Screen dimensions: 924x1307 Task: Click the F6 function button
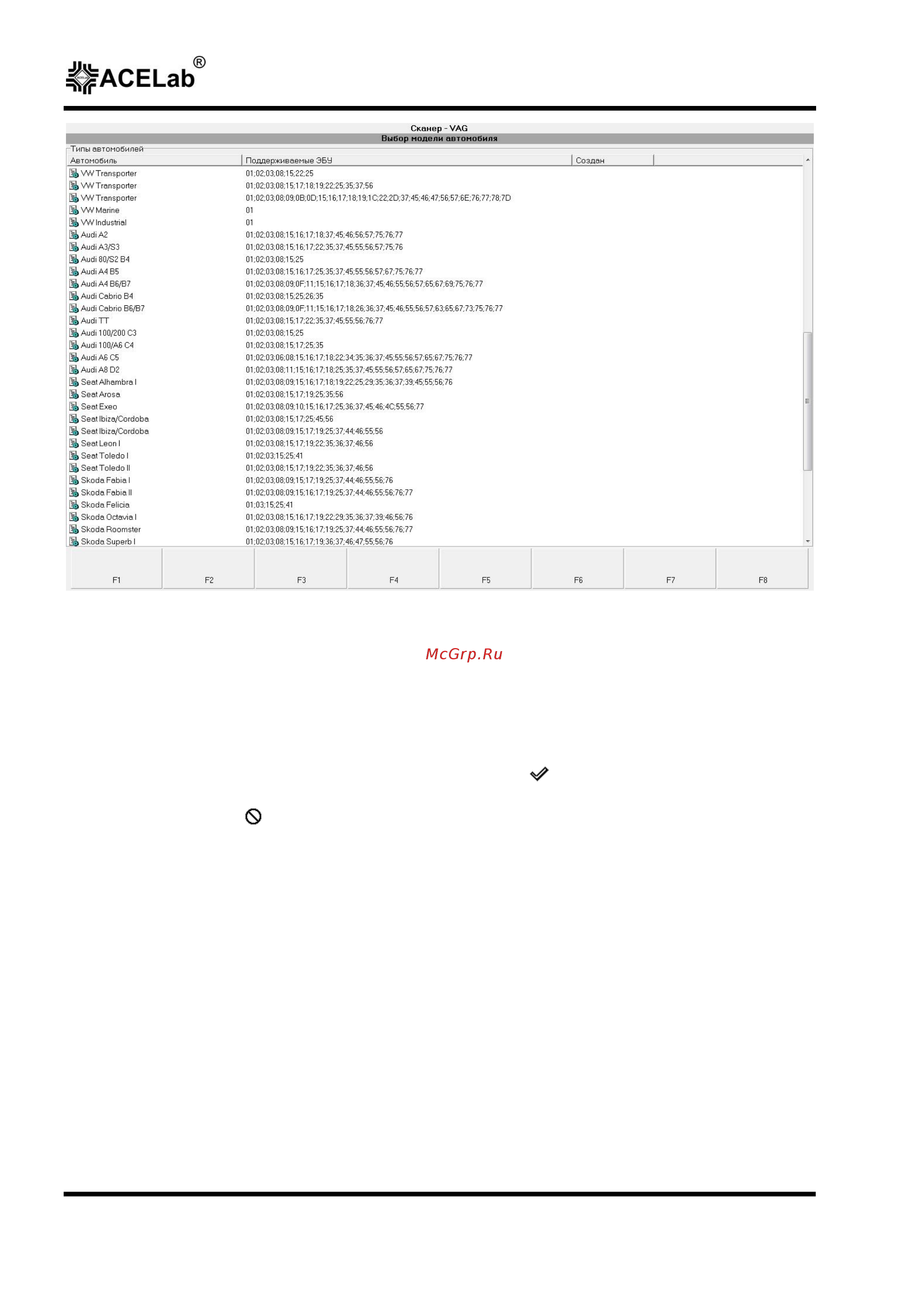point(578,568)
